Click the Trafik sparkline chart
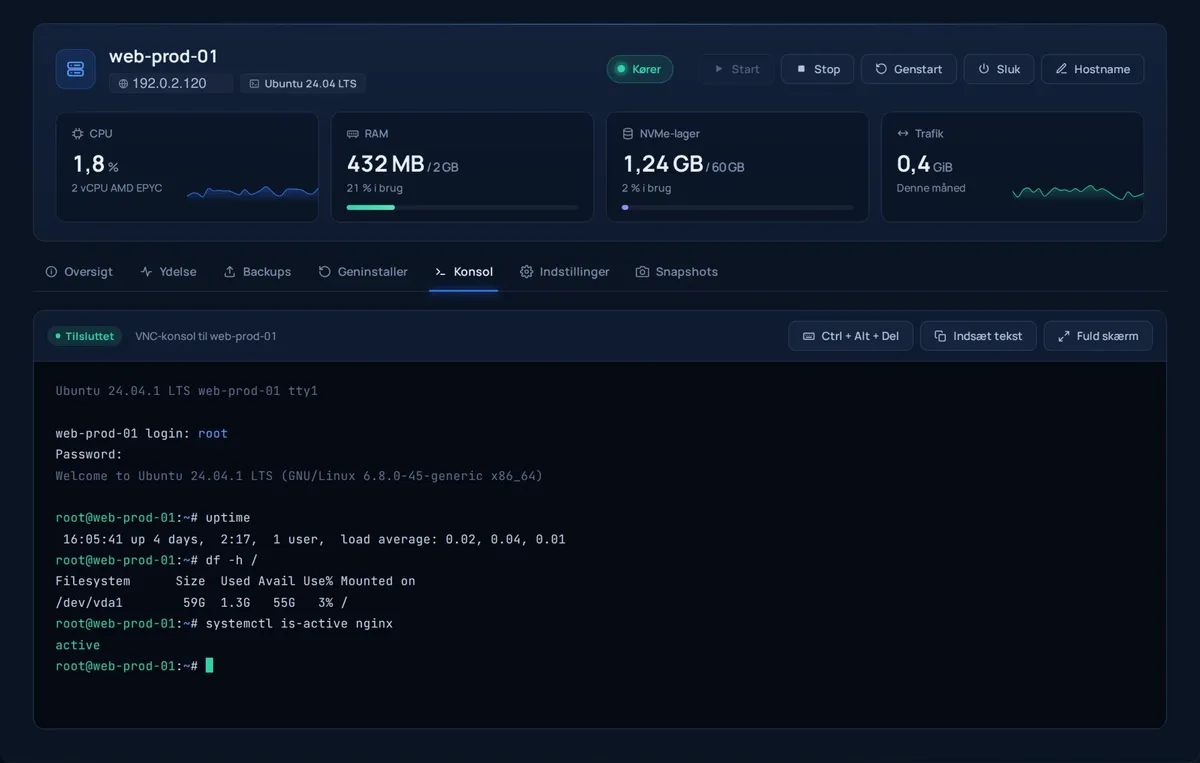1200x763 pixels. [1078, 192]
